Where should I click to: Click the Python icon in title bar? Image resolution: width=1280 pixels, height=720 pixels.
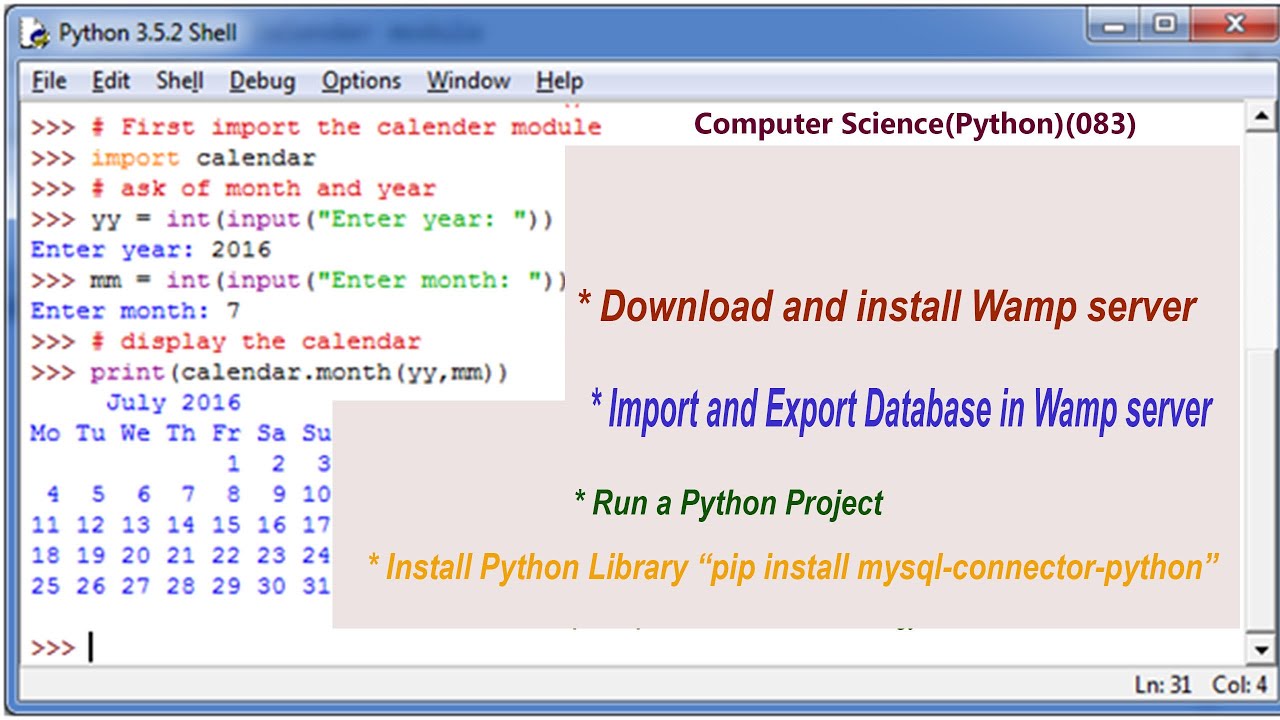point(37,35)
